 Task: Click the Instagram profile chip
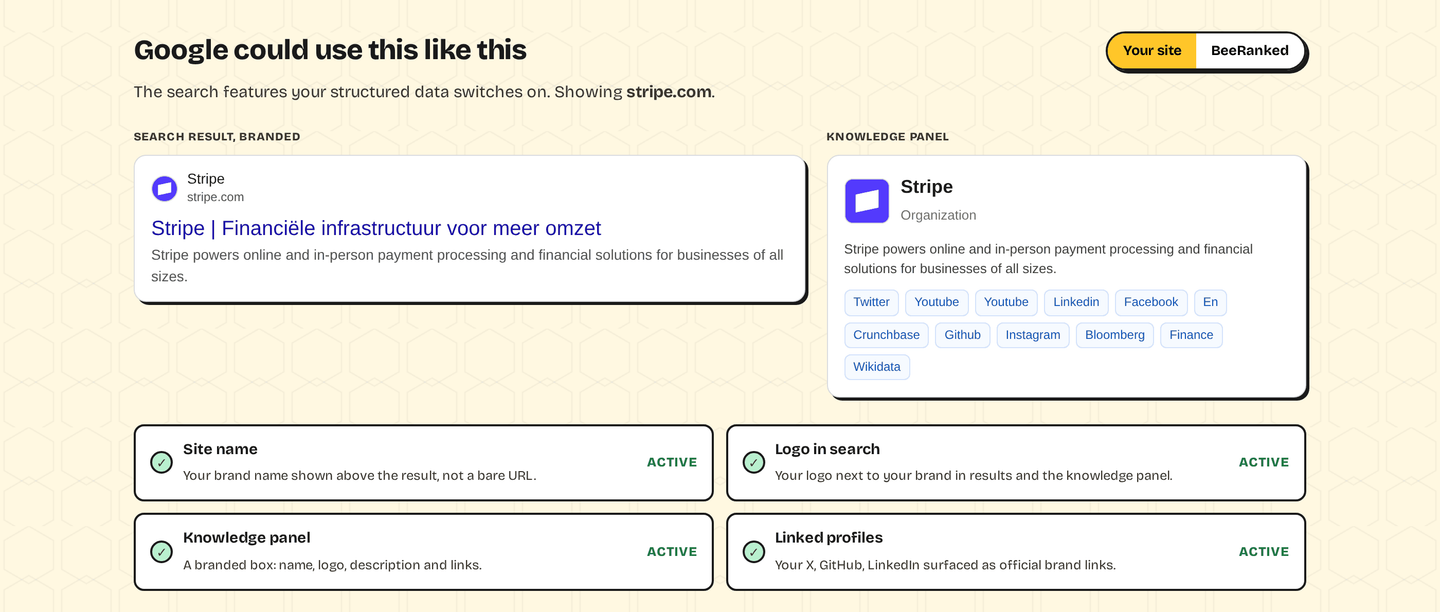pyautogui.click(x=1033, y=335)
